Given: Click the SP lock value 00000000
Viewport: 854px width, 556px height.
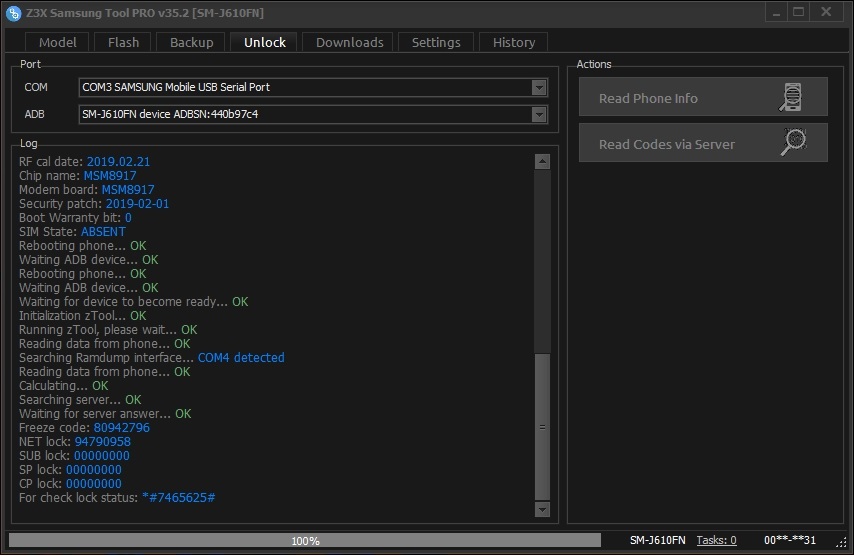Looking at the screenshot, I should [x=94, y=470].
